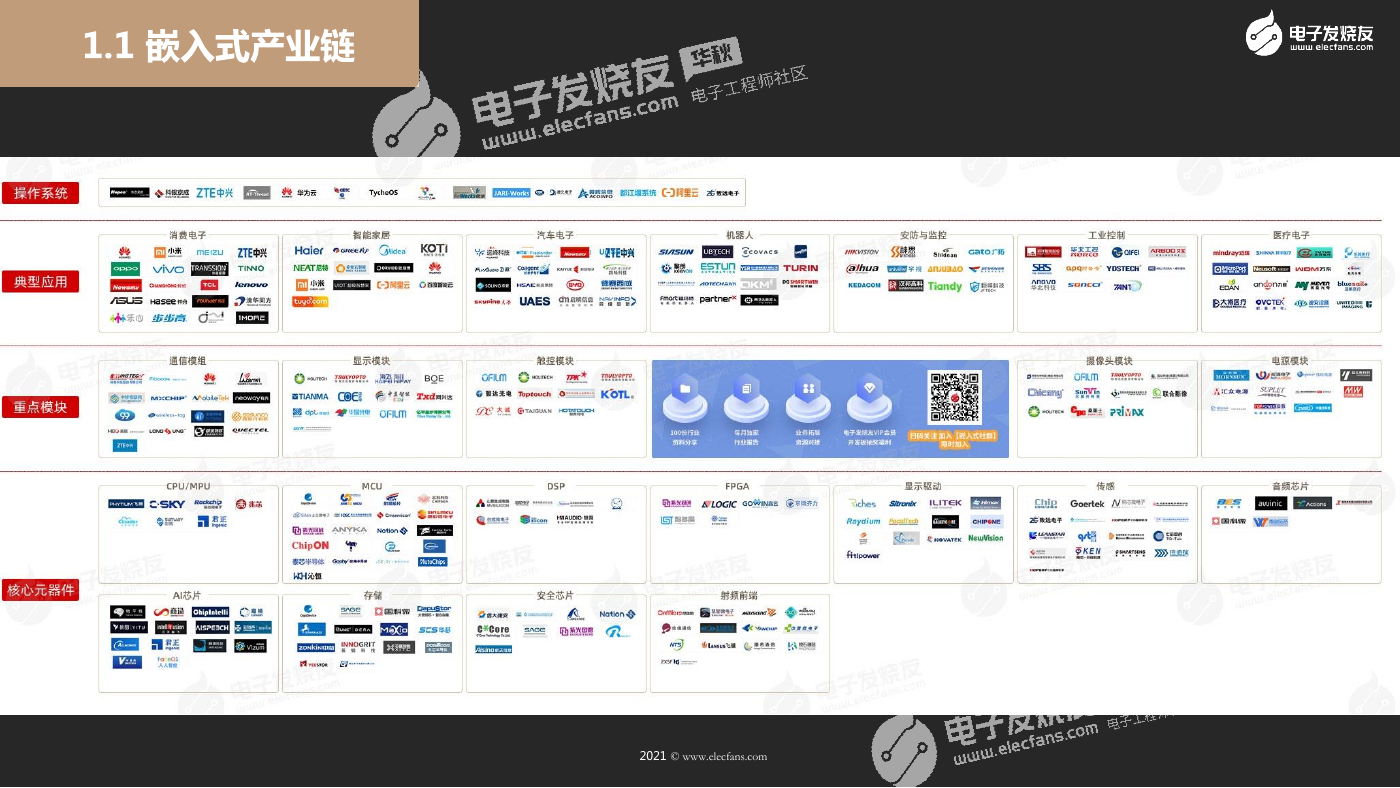
Task: Click the SIASUN logo in robots section
Action: [676, 252]
